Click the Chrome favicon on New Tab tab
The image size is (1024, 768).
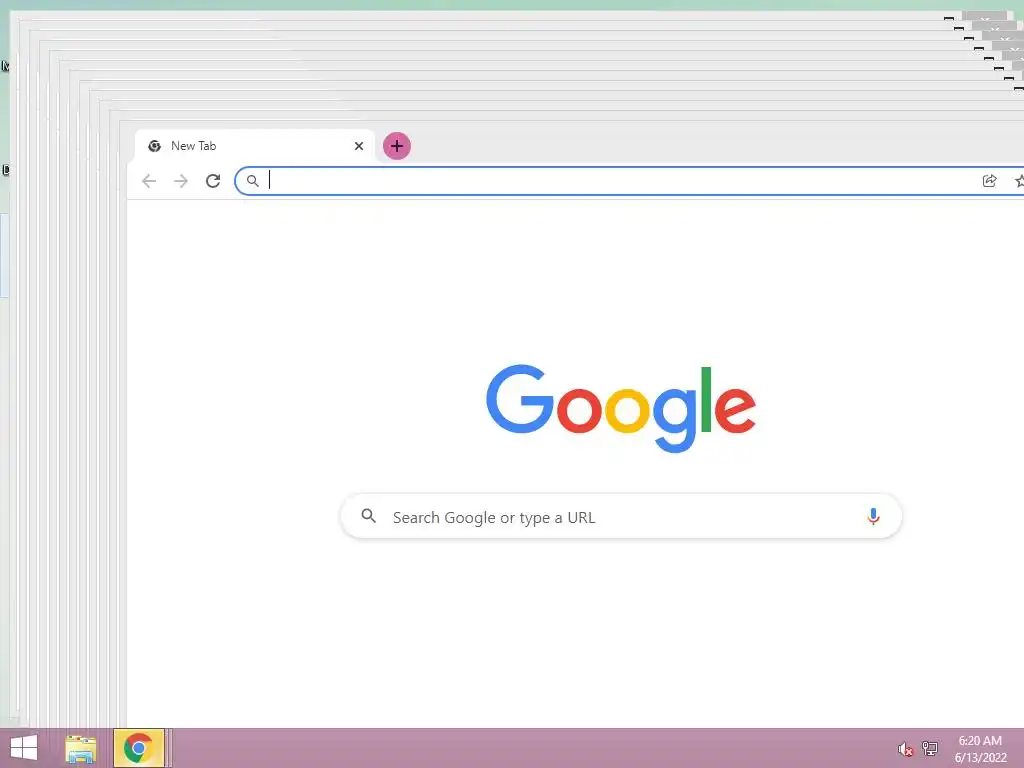click(x=155, y=146)
